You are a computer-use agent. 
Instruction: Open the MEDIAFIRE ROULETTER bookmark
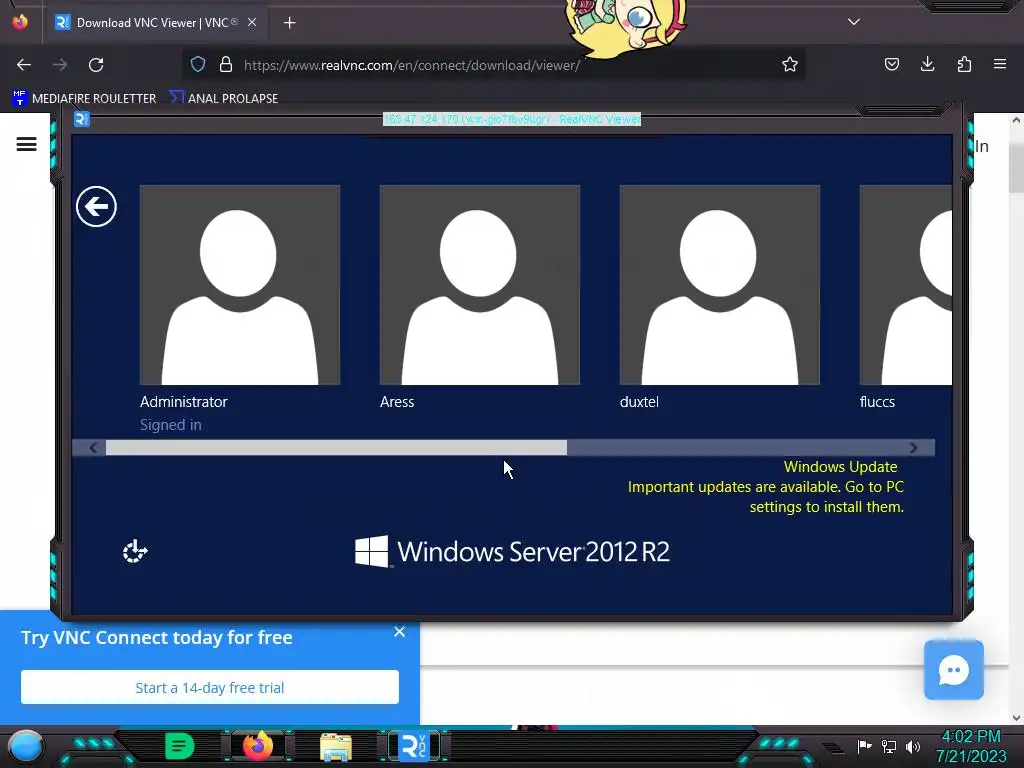[84, 98]
